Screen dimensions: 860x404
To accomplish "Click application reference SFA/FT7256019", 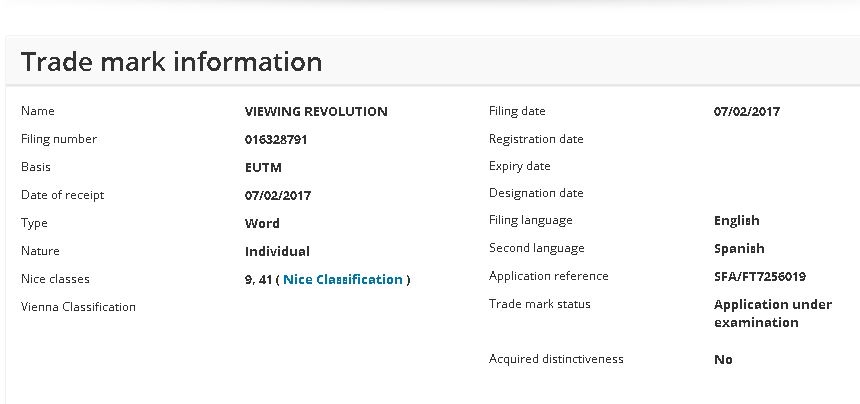I will pyautogui.click(x=760, y=277).
